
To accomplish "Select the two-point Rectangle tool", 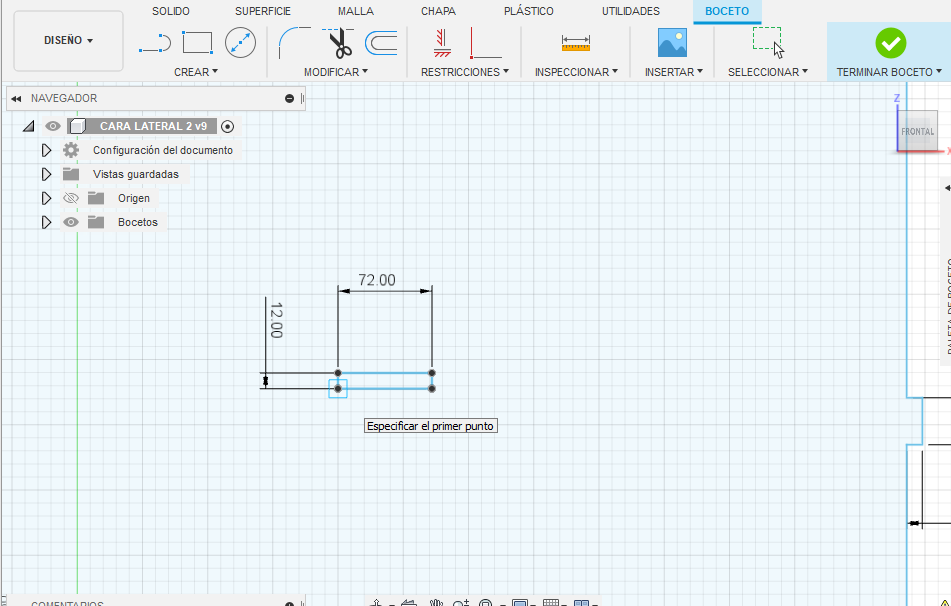I will (x=198, y=43).
